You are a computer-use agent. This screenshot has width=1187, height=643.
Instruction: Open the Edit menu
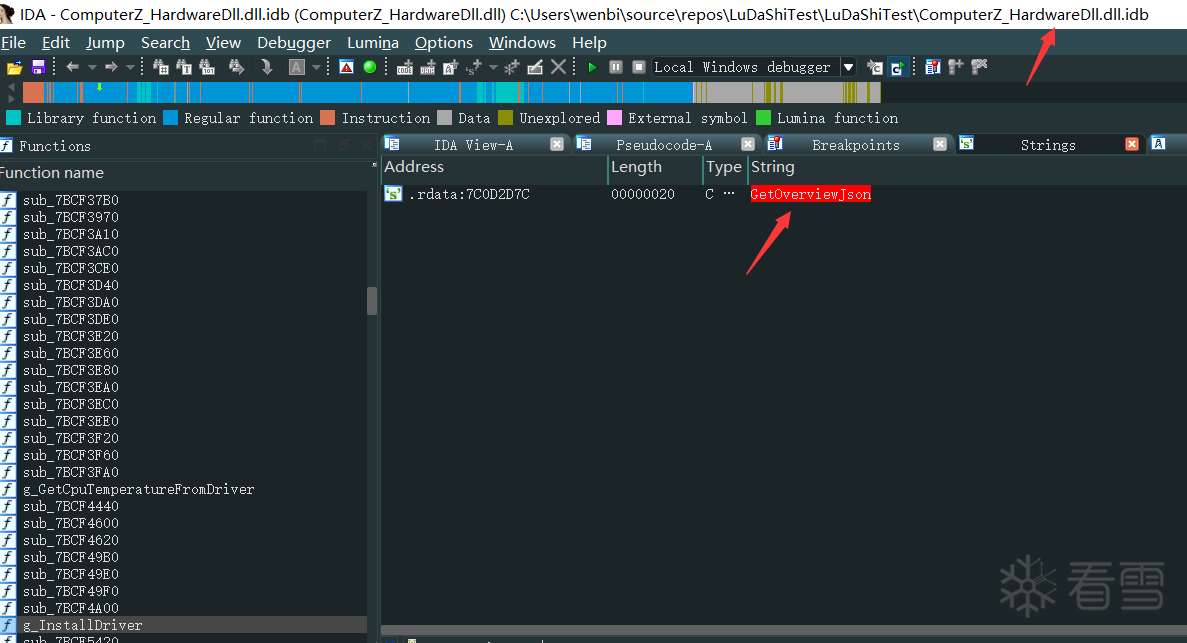55,42
